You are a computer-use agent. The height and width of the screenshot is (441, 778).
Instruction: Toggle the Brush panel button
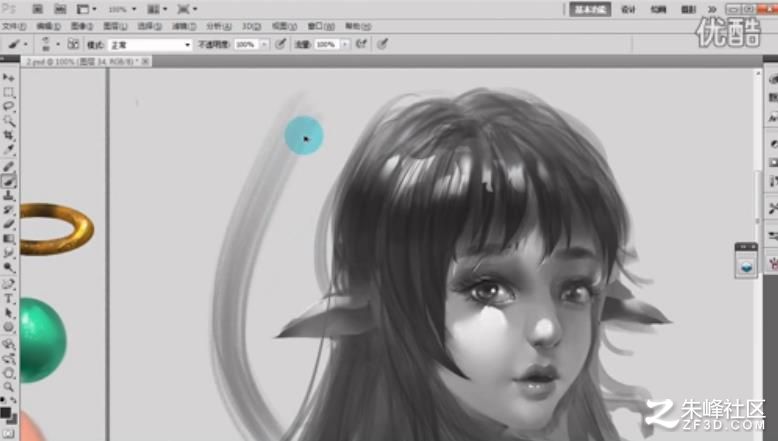[73, 44]
